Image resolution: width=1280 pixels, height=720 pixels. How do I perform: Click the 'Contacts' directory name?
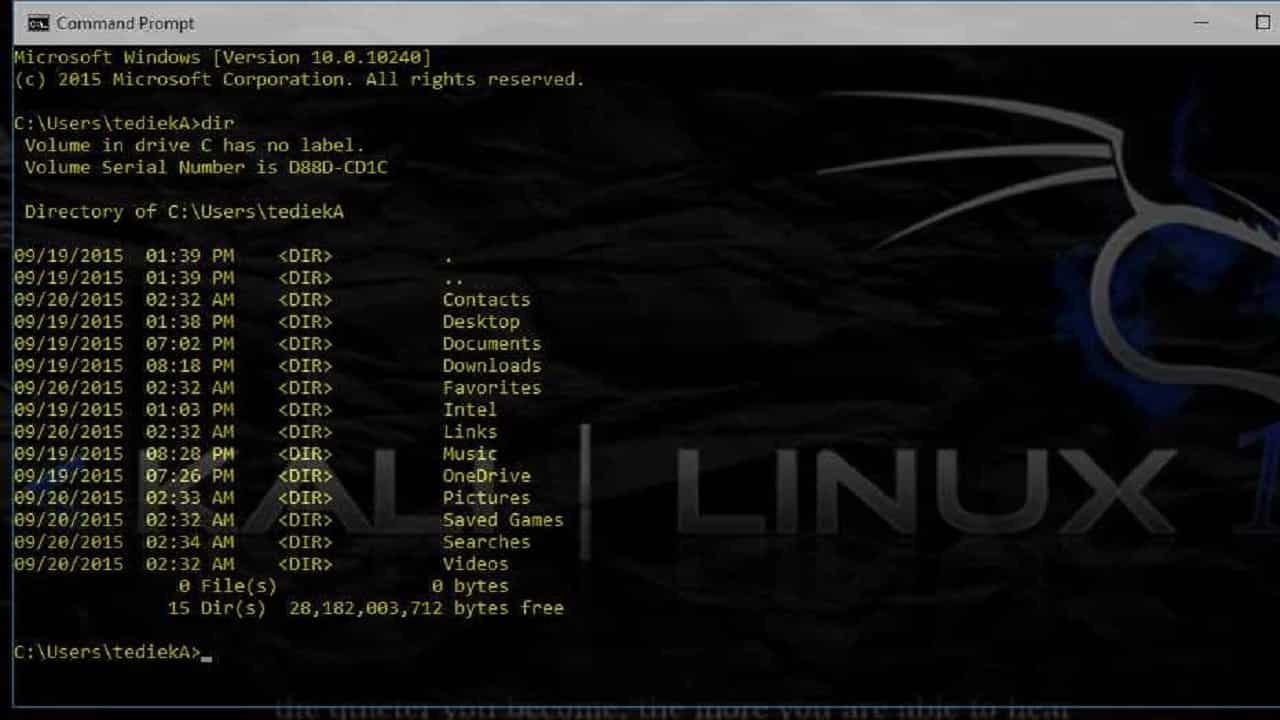pos(486,299)
